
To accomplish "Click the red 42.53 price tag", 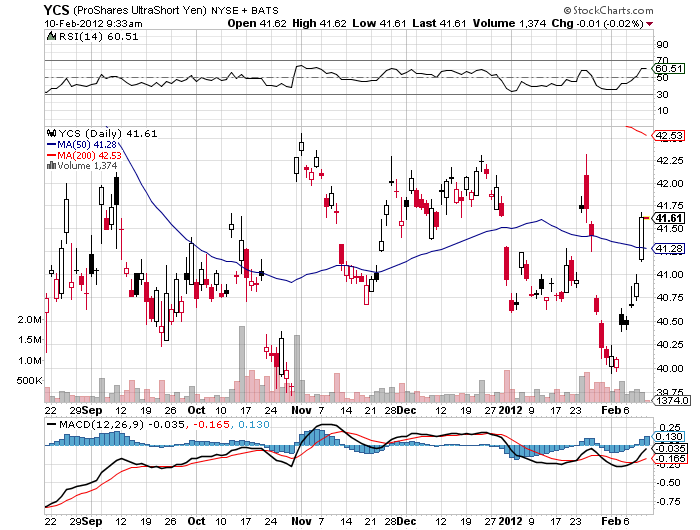I will tap(669, 135).
